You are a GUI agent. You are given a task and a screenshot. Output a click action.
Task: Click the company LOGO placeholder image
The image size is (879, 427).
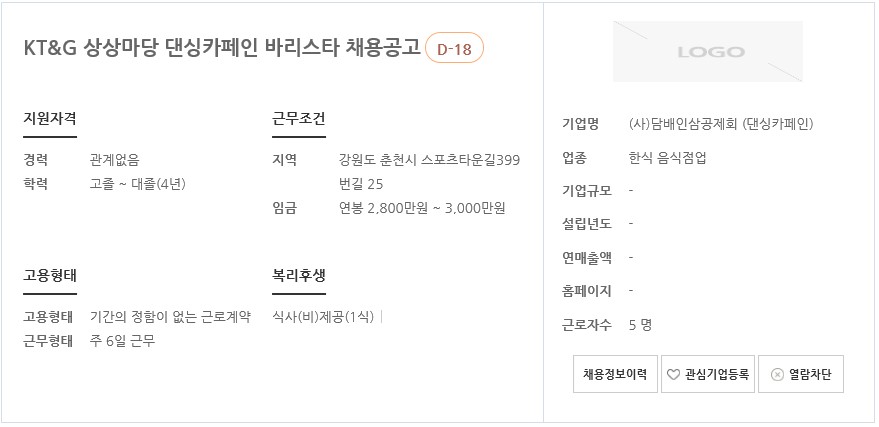pos(708,52)
